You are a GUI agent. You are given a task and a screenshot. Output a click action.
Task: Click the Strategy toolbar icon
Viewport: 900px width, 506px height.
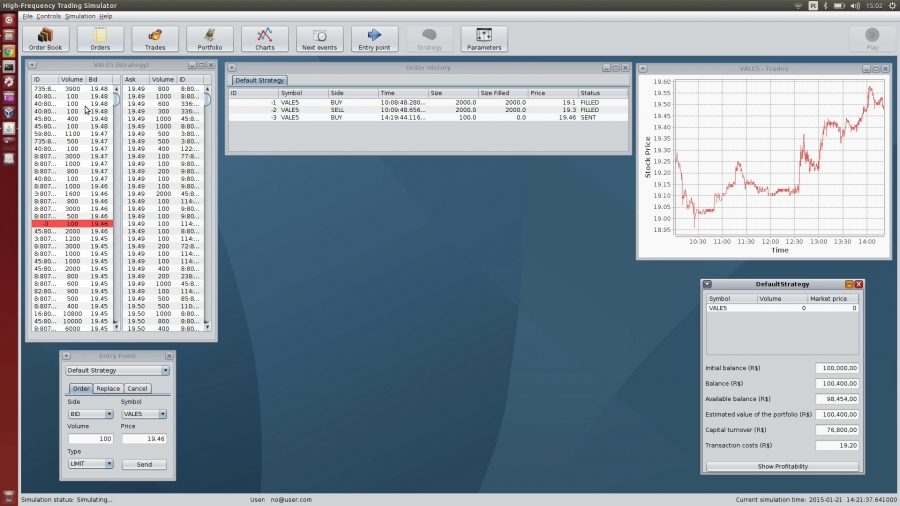pos(429,39)
